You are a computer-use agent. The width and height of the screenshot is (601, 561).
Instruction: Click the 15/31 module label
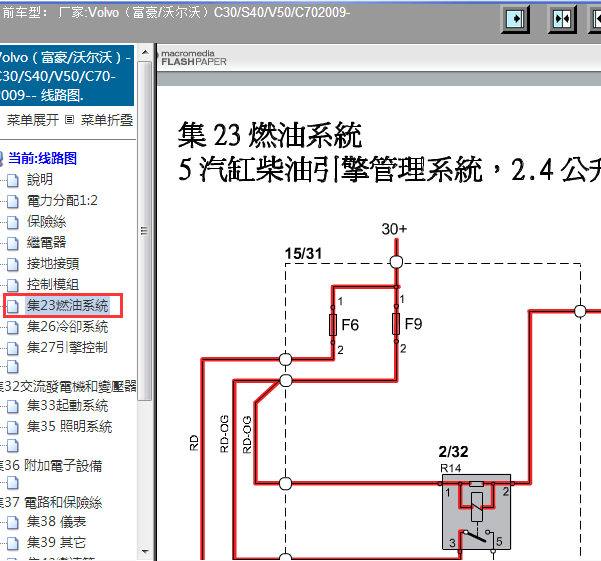(303, 253)
